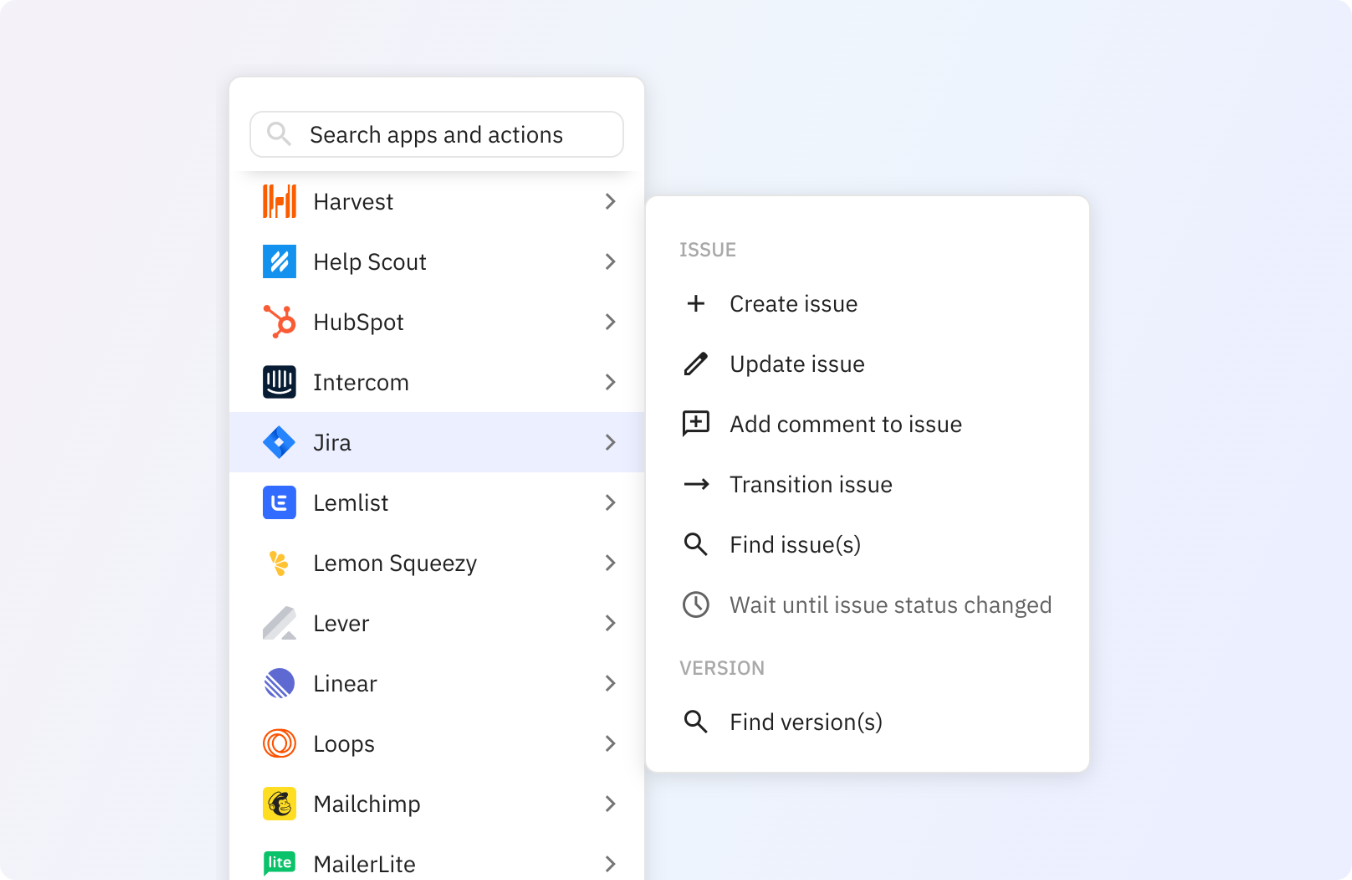
Task: Open the Intercom app label
Action: 361,382
